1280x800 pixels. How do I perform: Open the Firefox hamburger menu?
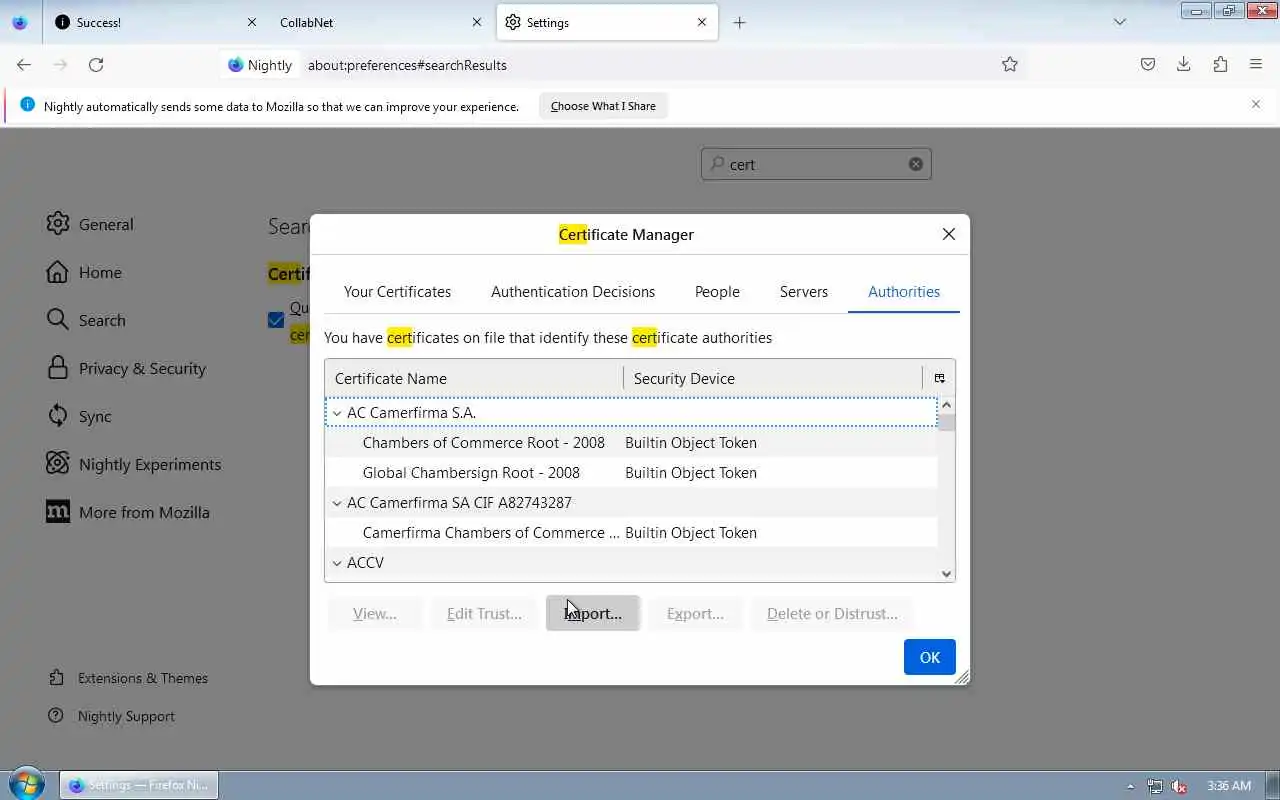pyautogui.click(x=1256, y=64)
